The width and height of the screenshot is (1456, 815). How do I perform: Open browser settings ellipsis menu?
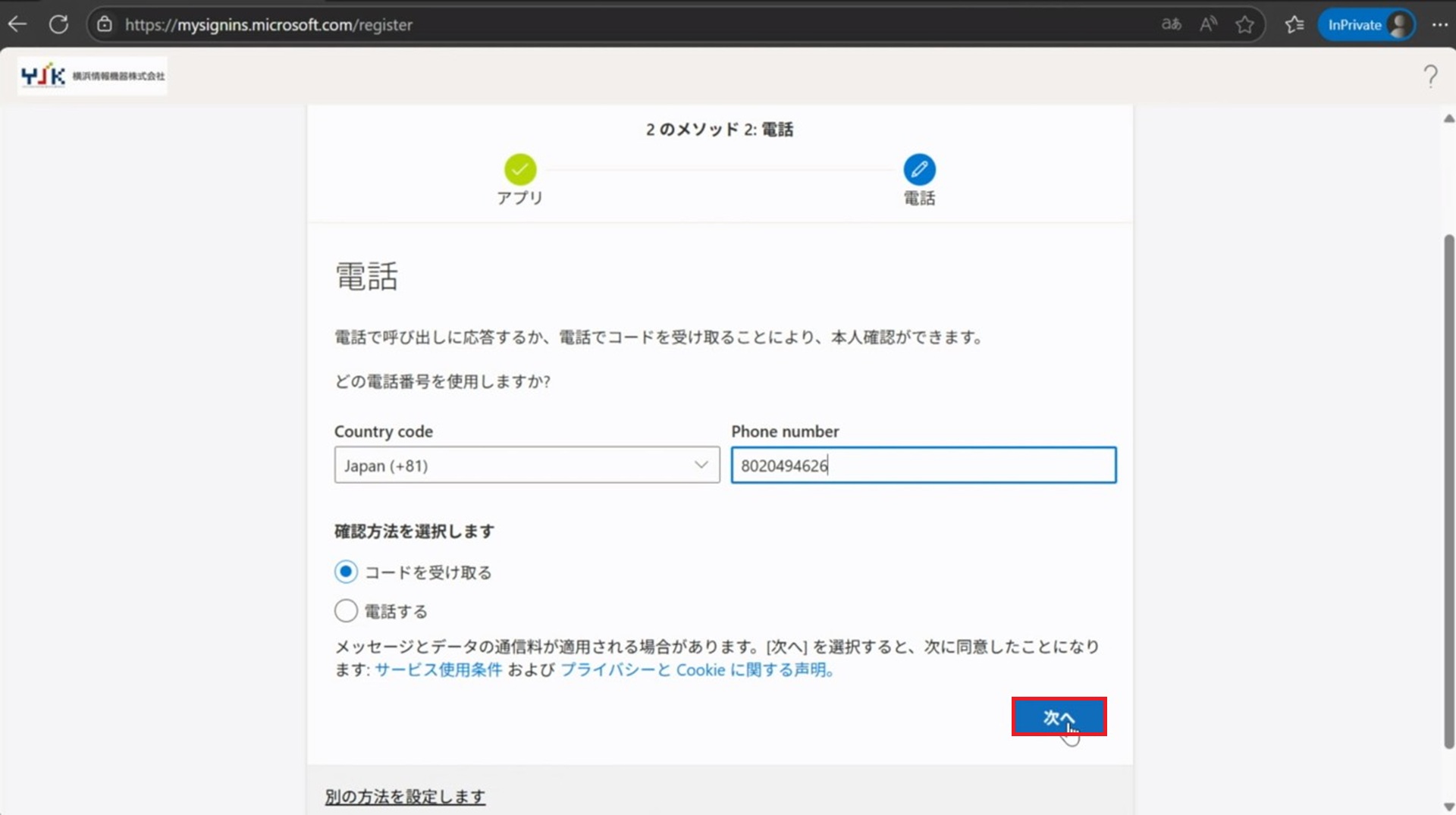click(x=1439, y=24)
